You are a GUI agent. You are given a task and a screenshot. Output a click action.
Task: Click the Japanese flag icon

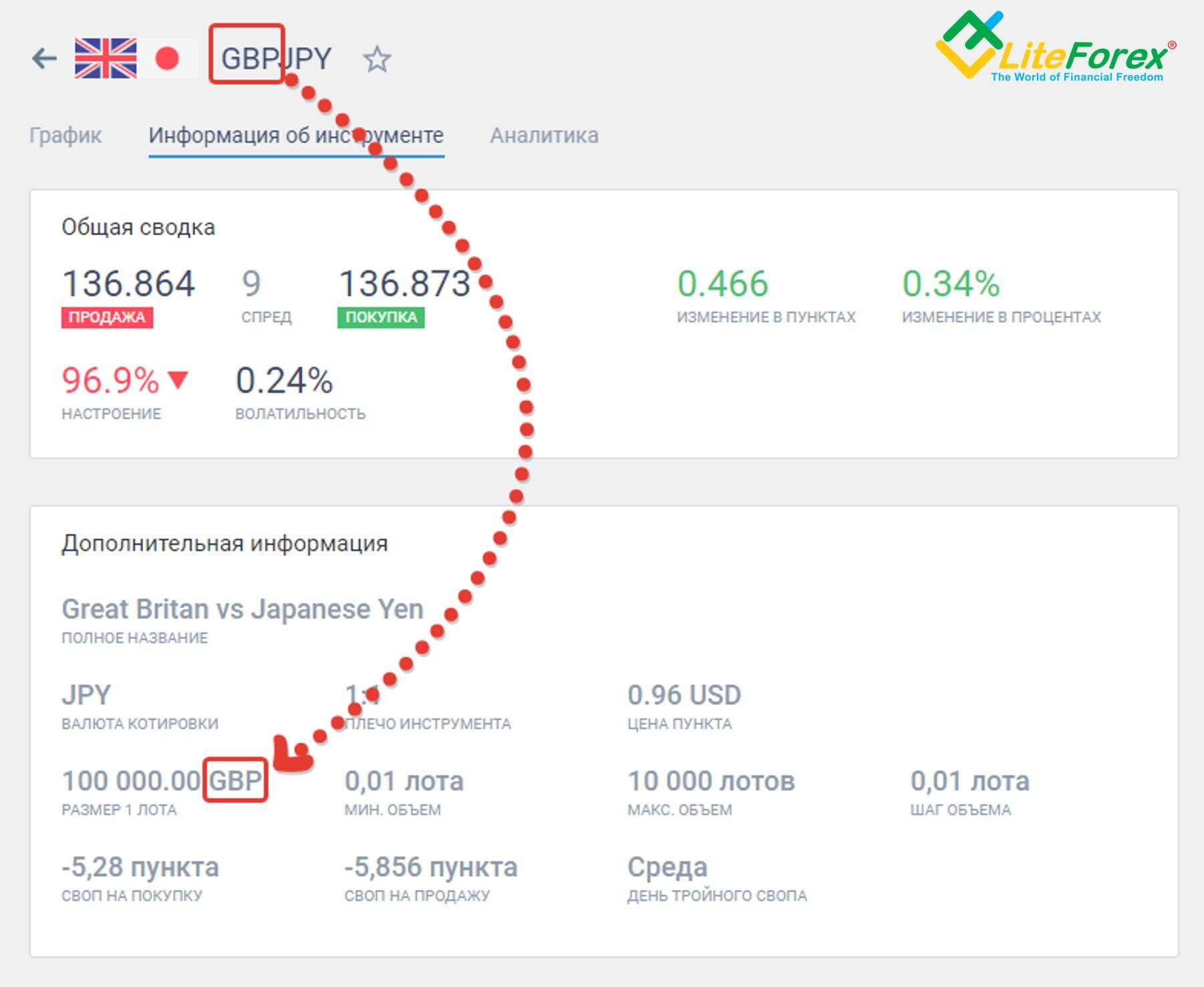[167, 59]
